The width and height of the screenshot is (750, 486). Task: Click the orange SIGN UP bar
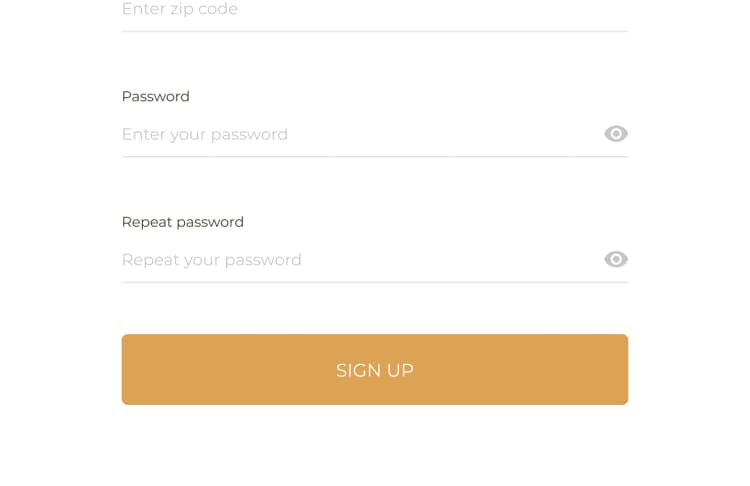coord(374,370)
